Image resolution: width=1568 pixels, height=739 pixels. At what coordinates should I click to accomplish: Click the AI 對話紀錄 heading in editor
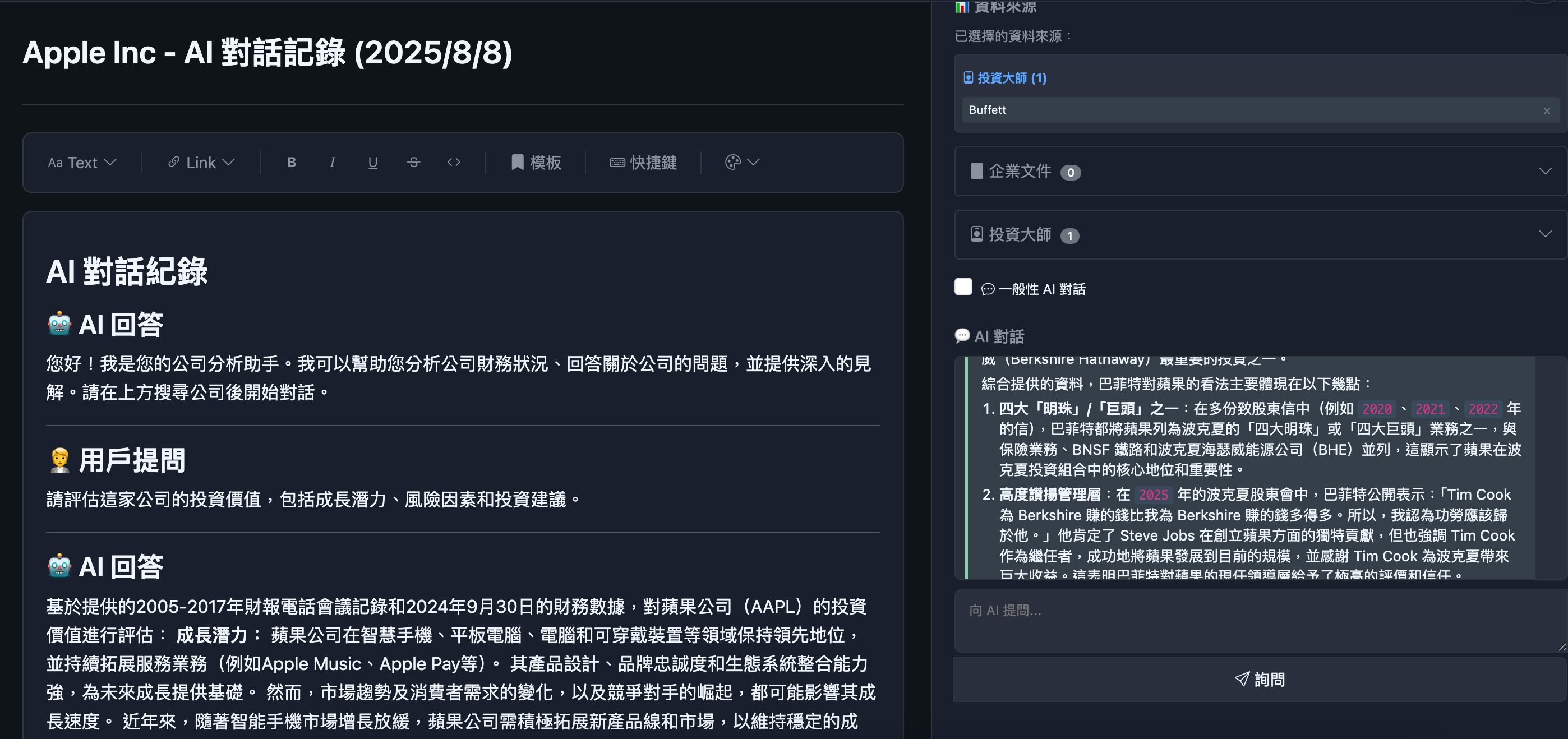tap(127, 271)
